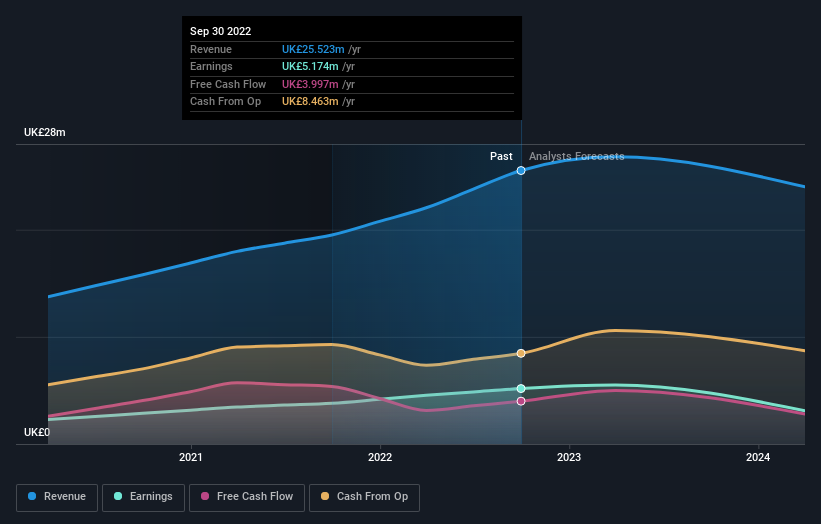Click the 2022 x-axis label

pyautogui.click(x=380, y=457)
